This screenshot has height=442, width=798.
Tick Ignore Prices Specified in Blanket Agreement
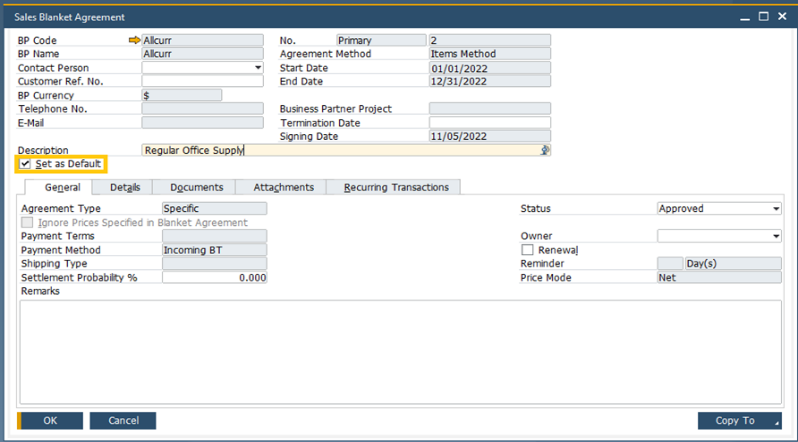tap(27, 223)
